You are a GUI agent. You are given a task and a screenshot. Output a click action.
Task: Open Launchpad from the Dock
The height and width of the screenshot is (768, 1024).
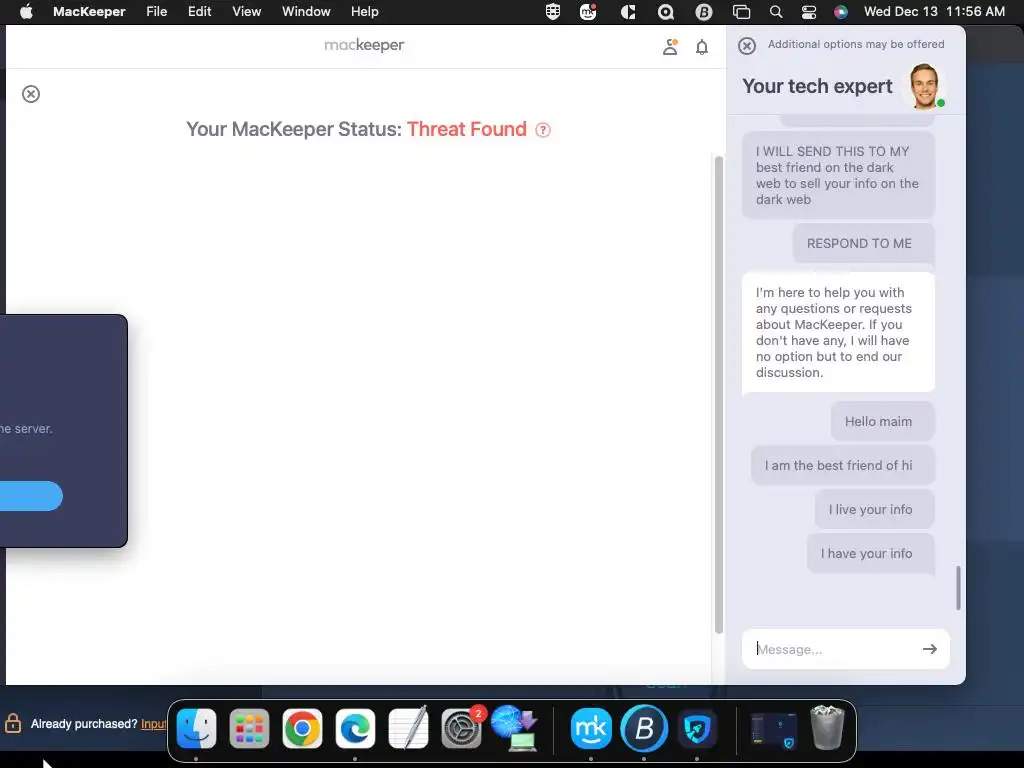(x=249, y=728)
